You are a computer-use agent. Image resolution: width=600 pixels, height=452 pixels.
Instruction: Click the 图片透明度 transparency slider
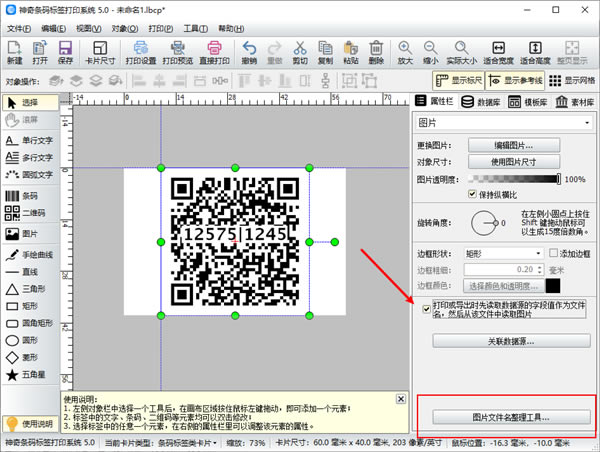513,179
